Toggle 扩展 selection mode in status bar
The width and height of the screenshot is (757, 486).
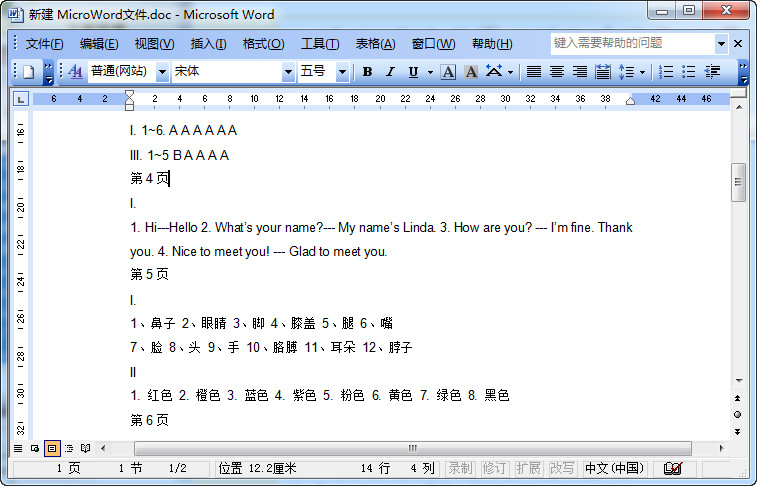tap(528, 468)
